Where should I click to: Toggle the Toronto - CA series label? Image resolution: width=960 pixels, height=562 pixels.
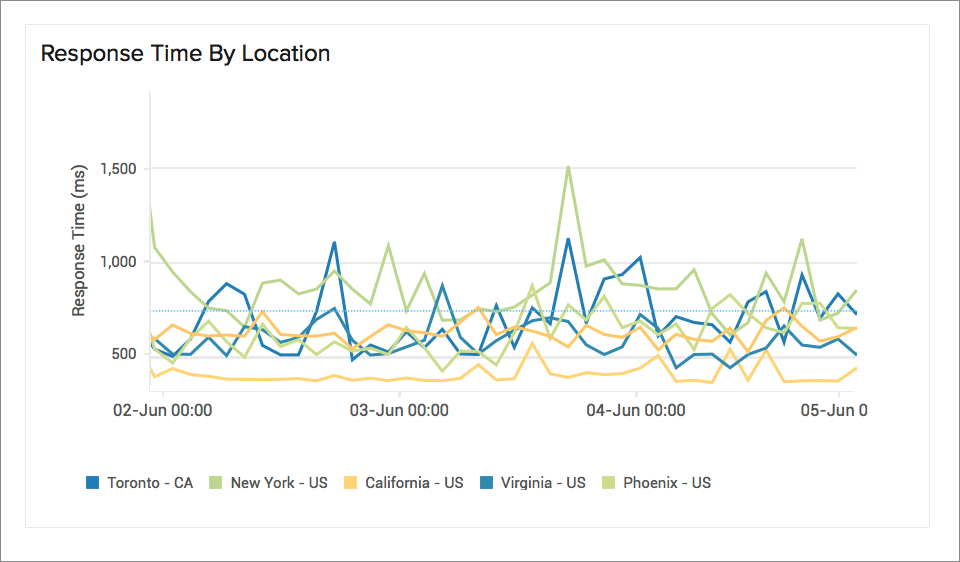(150, 483)
